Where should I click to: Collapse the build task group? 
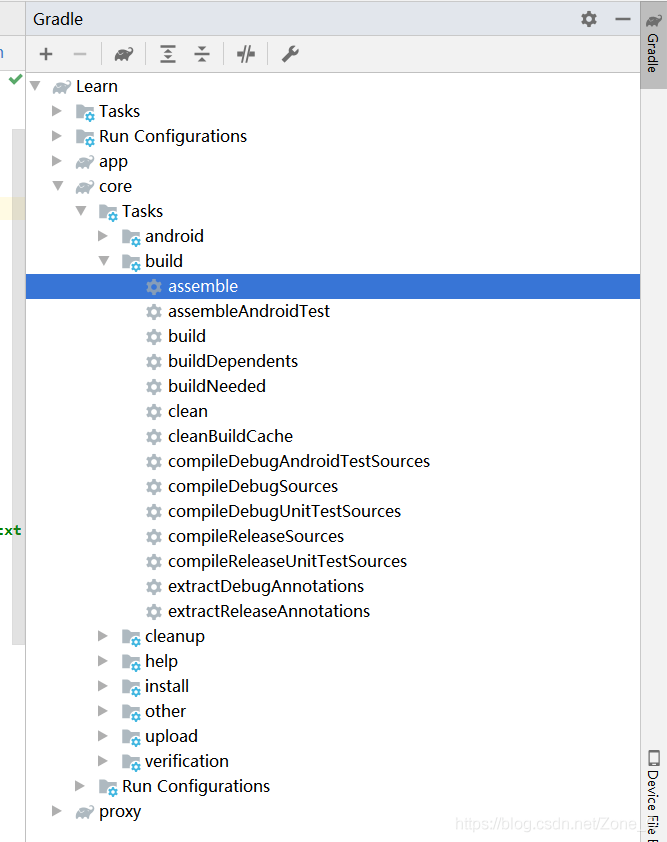coord(104,261)
